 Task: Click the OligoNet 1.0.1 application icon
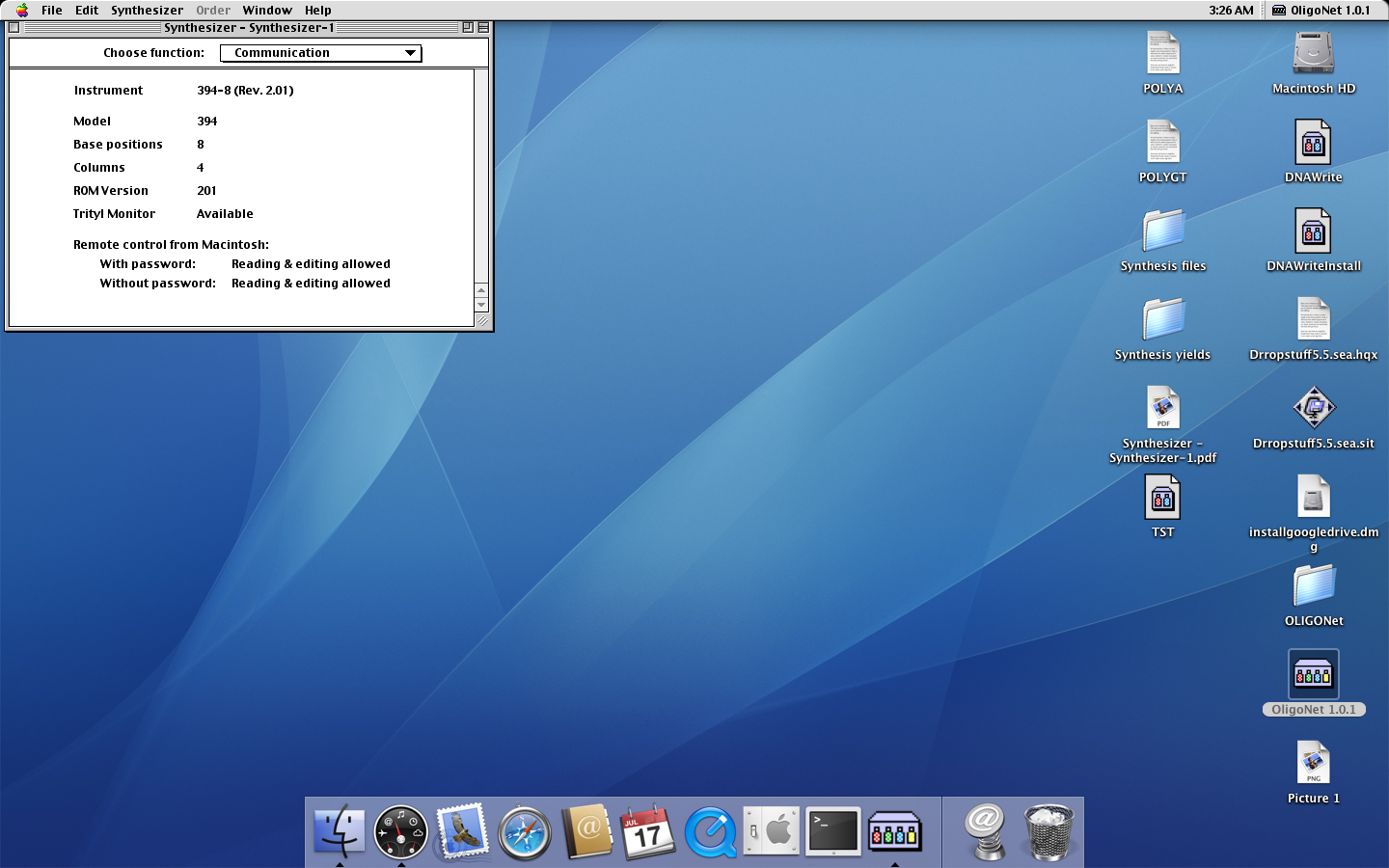click(x=1313, y=674)
